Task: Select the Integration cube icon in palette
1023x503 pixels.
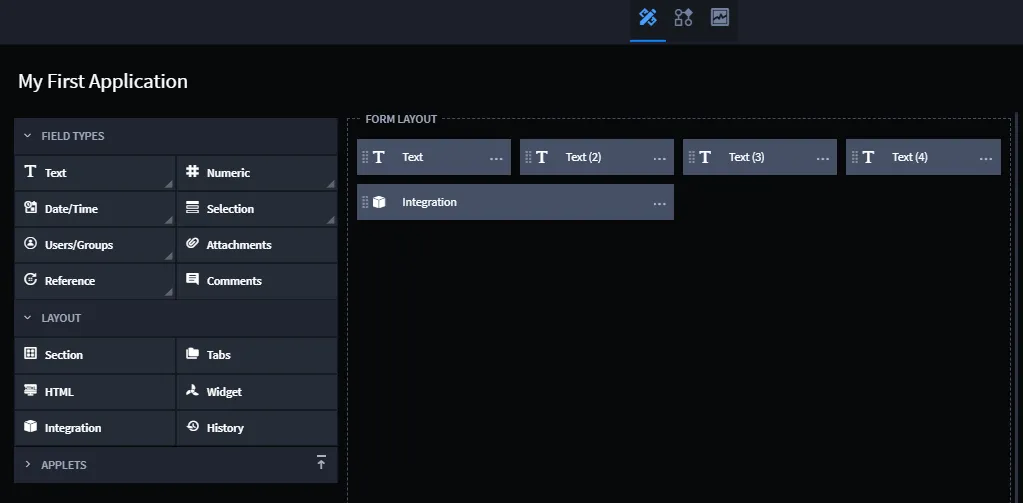Action: (30, 426)
